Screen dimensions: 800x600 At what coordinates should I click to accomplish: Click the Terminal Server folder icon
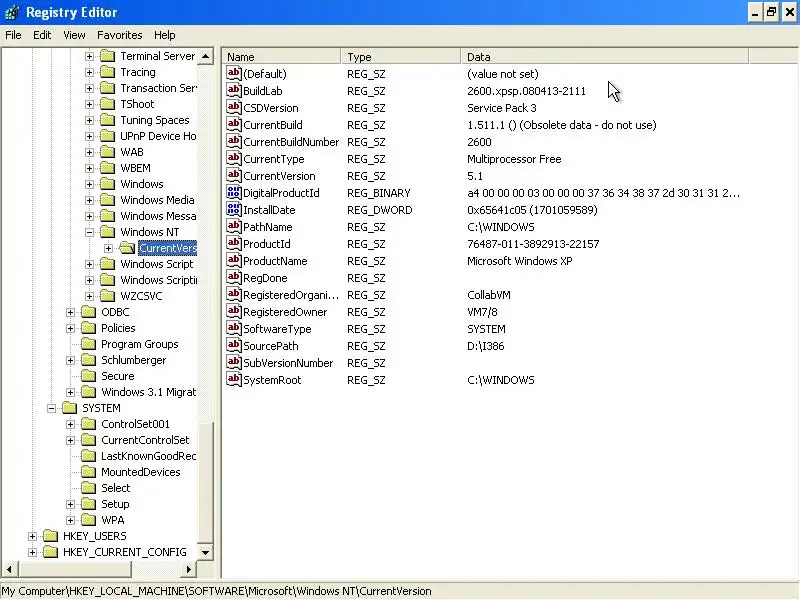108,56
